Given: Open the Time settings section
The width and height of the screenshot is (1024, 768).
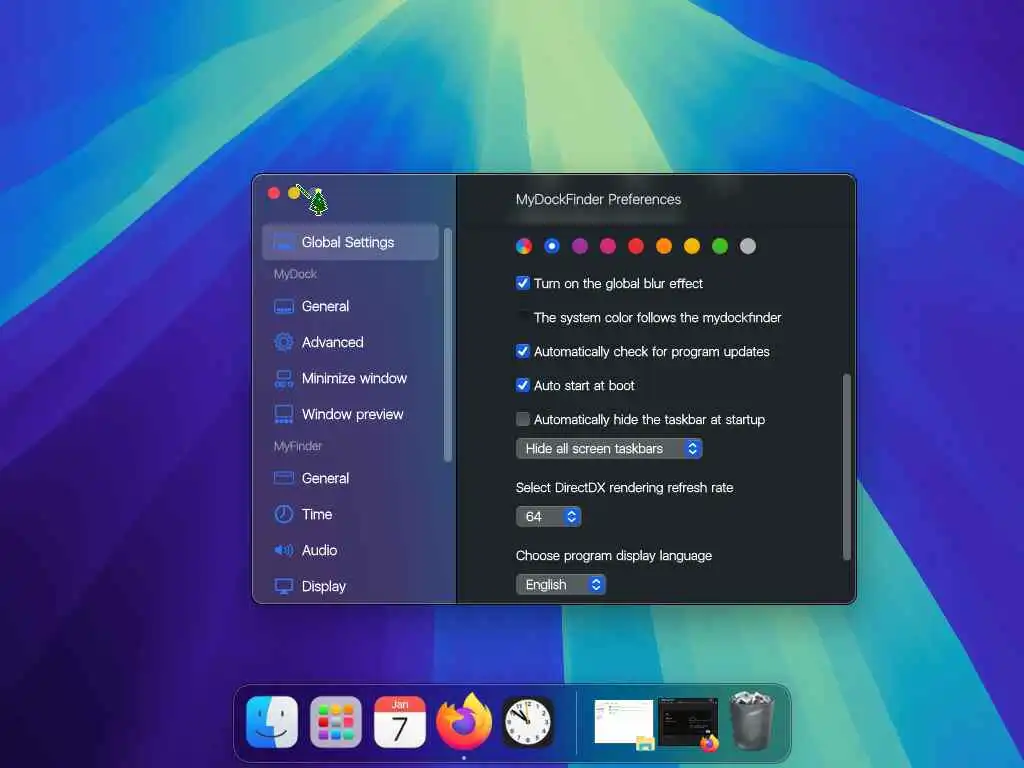Looking at the screenshot, I should pyautogui.click(x=350, y=514).
